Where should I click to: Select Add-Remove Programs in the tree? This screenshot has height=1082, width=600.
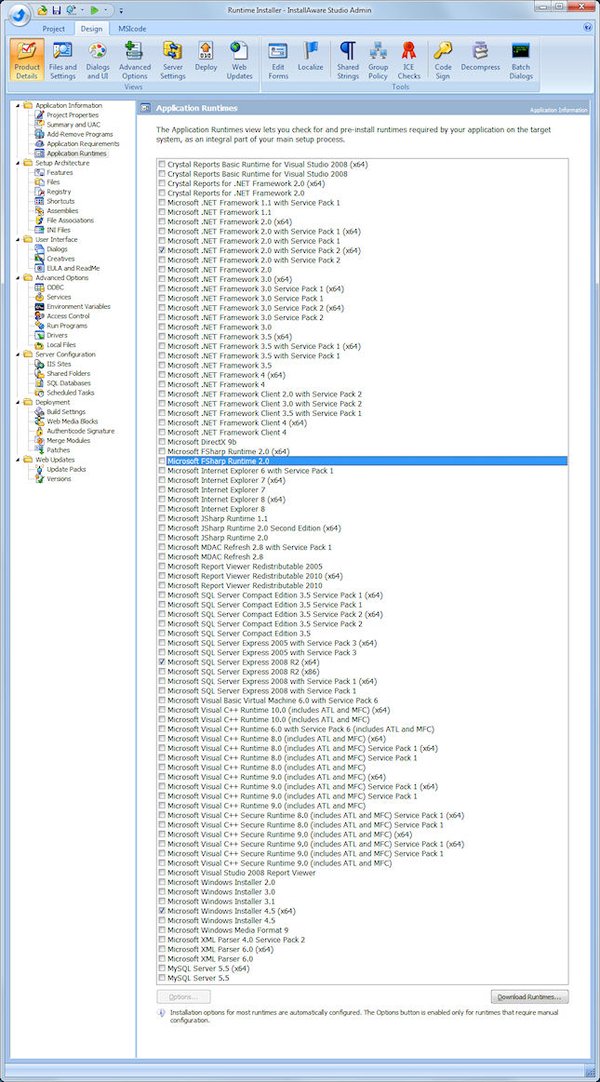tap(80, 135)
